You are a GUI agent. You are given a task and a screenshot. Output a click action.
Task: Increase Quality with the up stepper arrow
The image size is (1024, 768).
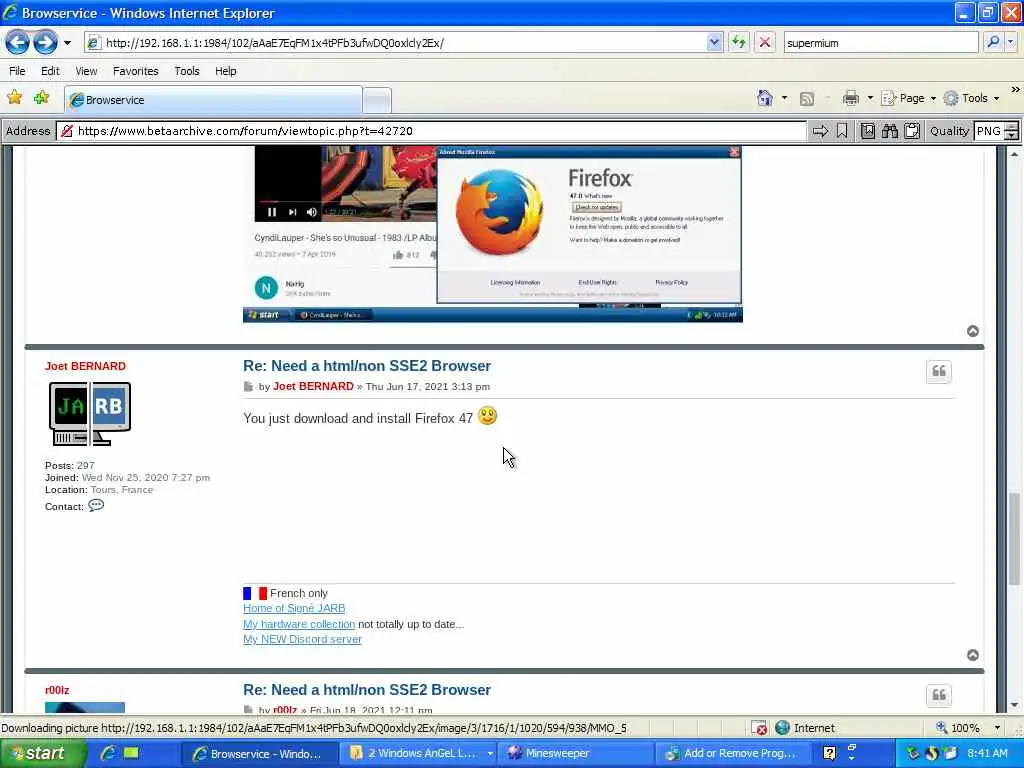[1012, 127]
